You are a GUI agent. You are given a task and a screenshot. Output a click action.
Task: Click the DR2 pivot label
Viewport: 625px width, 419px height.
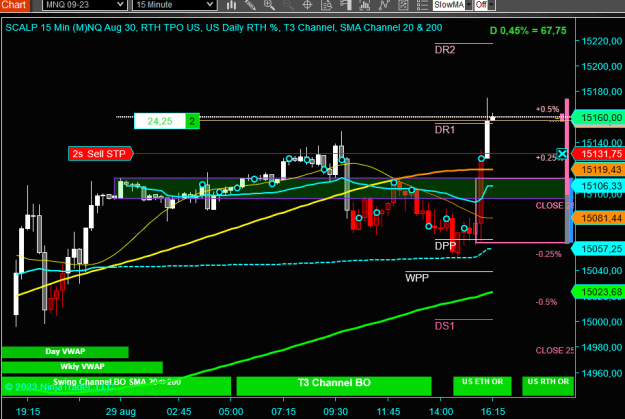(445, 50)
